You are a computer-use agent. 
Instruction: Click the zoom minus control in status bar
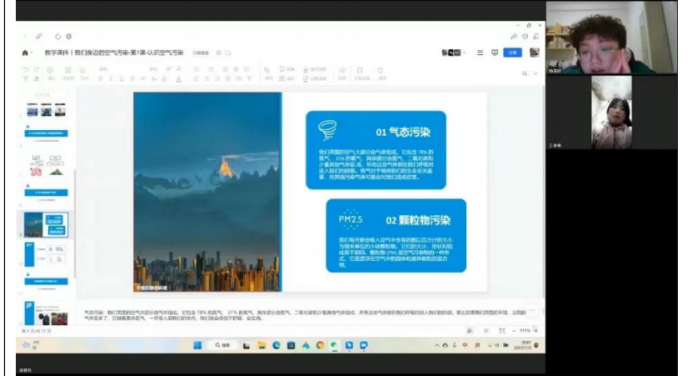click(x=514, y=331)
